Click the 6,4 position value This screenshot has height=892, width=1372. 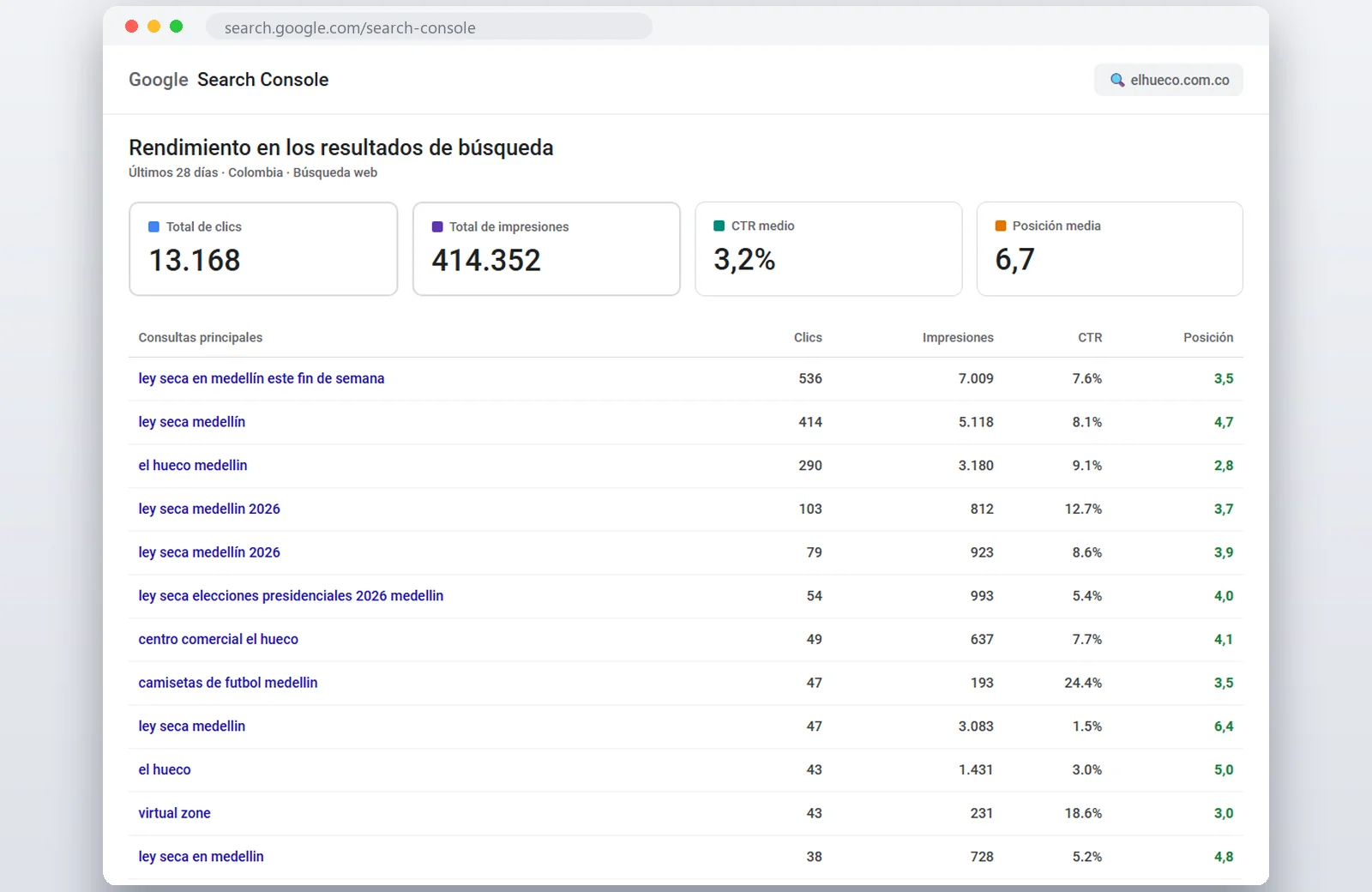point(1224,726)
